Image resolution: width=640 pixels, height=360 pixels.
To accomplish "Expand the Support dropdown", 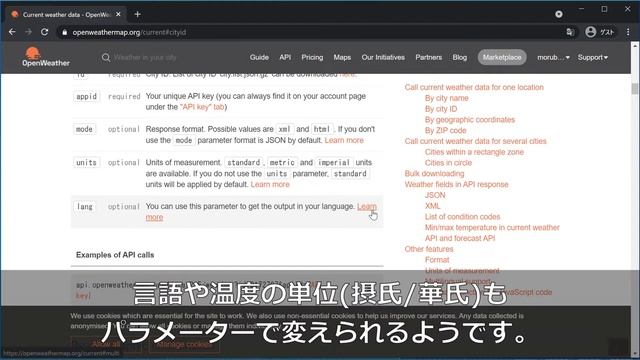I will [593, 58].
